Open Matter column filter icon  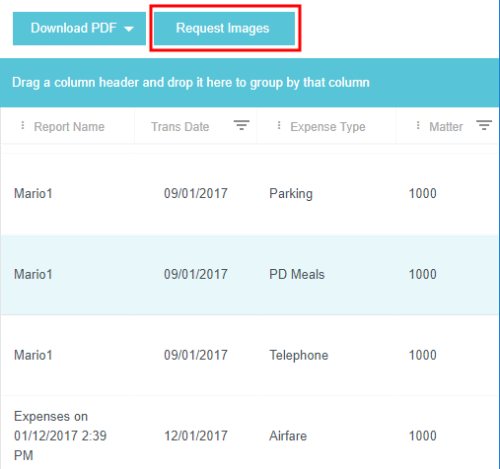click(x=484, y=125)
